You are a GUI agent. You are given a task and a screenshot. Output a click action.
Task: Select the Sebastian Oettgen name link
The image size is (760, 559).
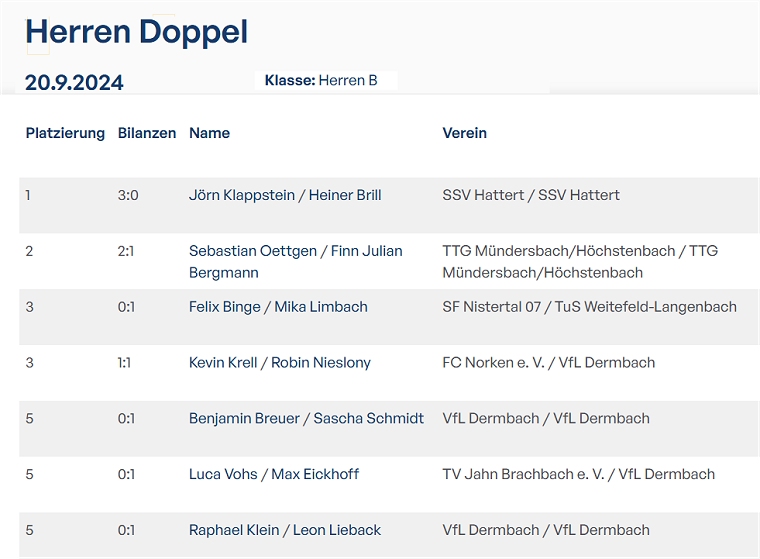point(252,251)
